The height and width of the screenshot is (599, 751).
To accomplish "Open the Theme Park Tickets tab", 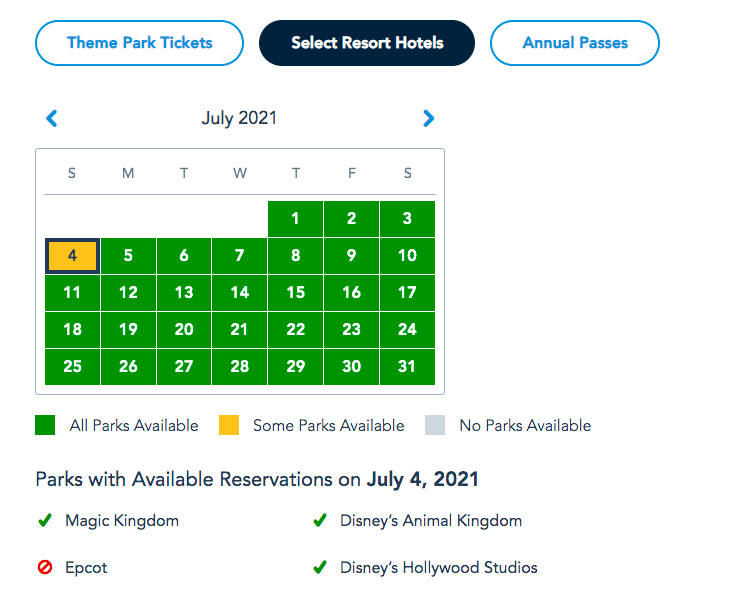I will tap(139, 43).
